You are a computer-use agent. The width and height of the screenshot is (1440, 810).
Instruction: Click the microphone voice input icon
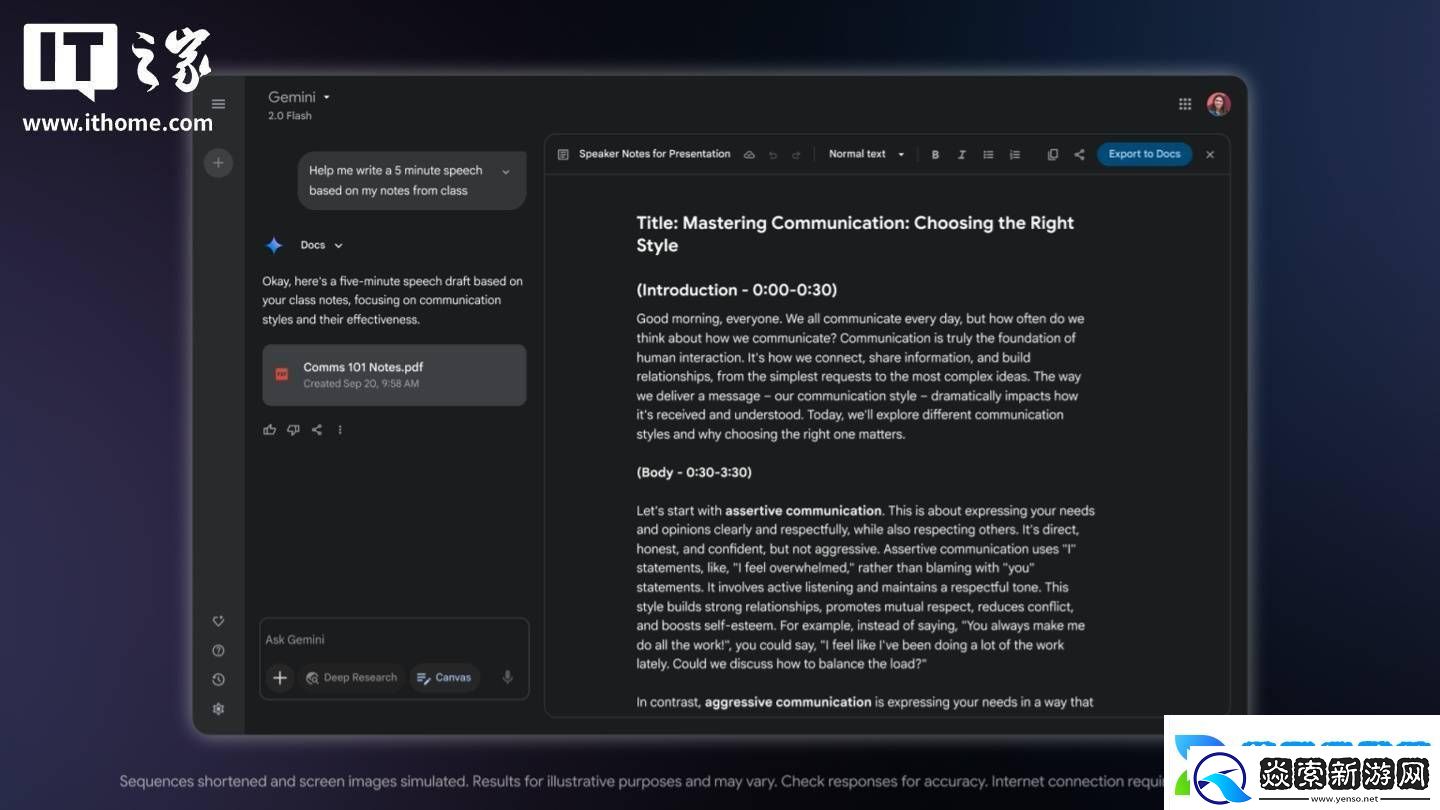click(x=507, y=678)
